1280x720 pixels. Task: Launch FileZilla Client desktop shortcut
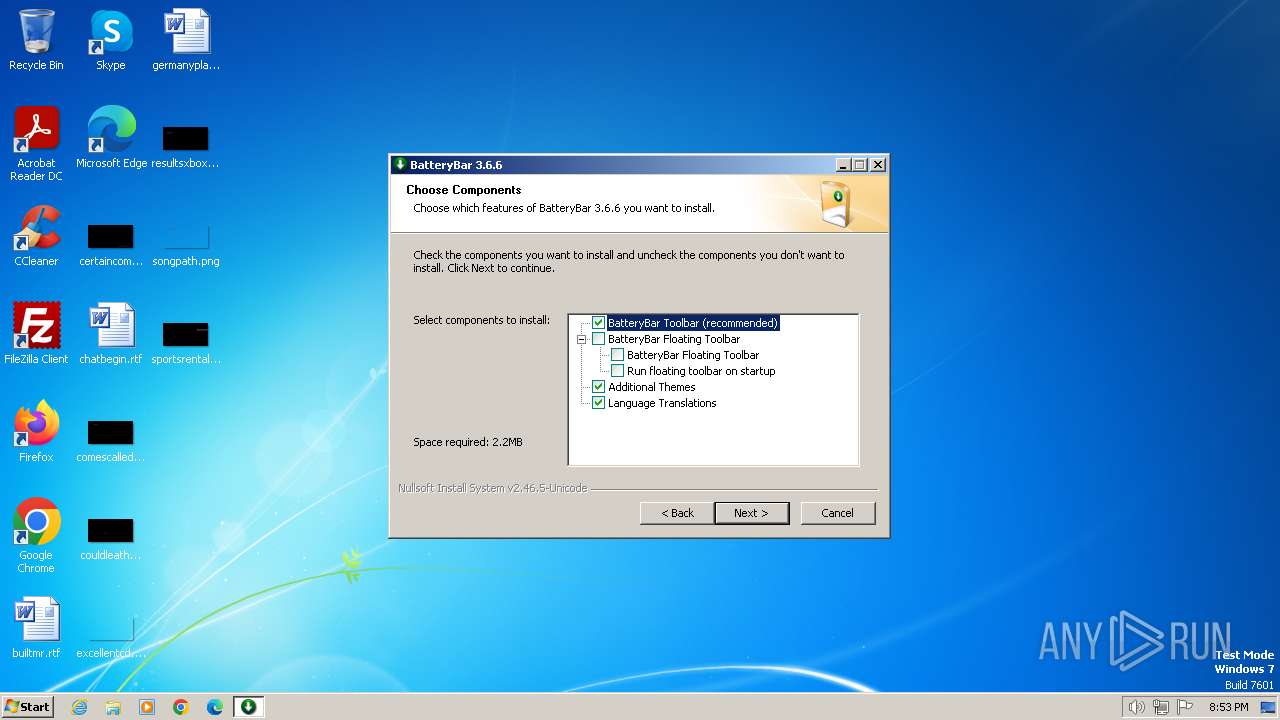pos(36,334)
